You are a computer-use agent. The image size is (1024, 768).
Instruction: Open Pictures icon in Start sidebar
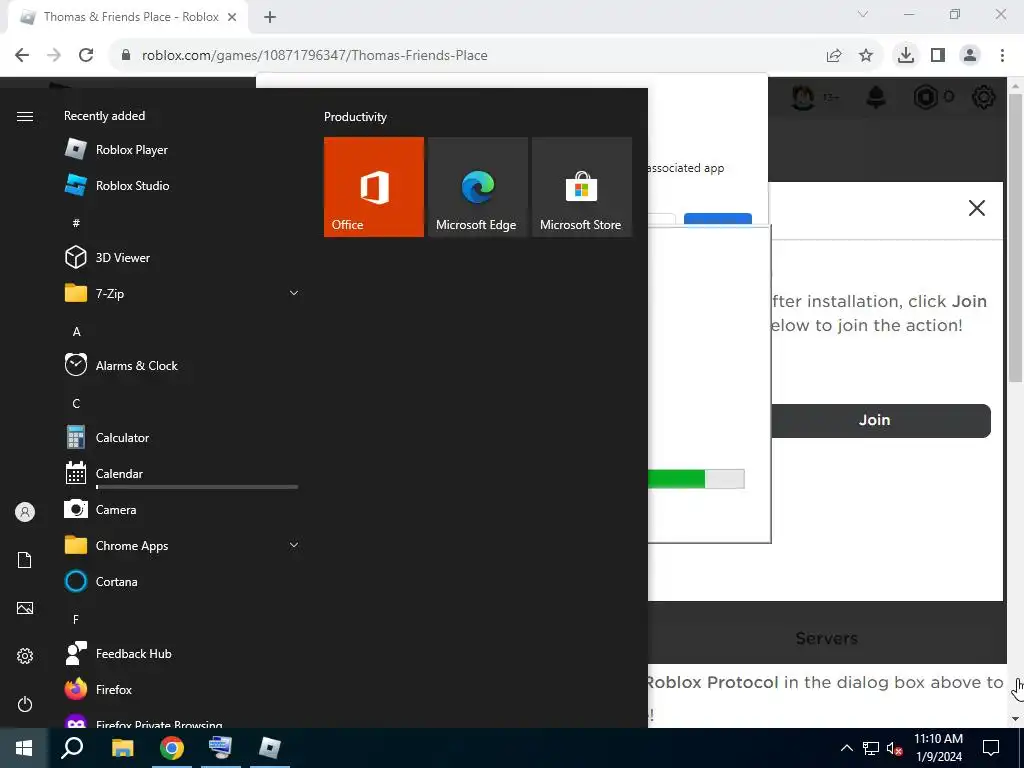tap(25, 608)
